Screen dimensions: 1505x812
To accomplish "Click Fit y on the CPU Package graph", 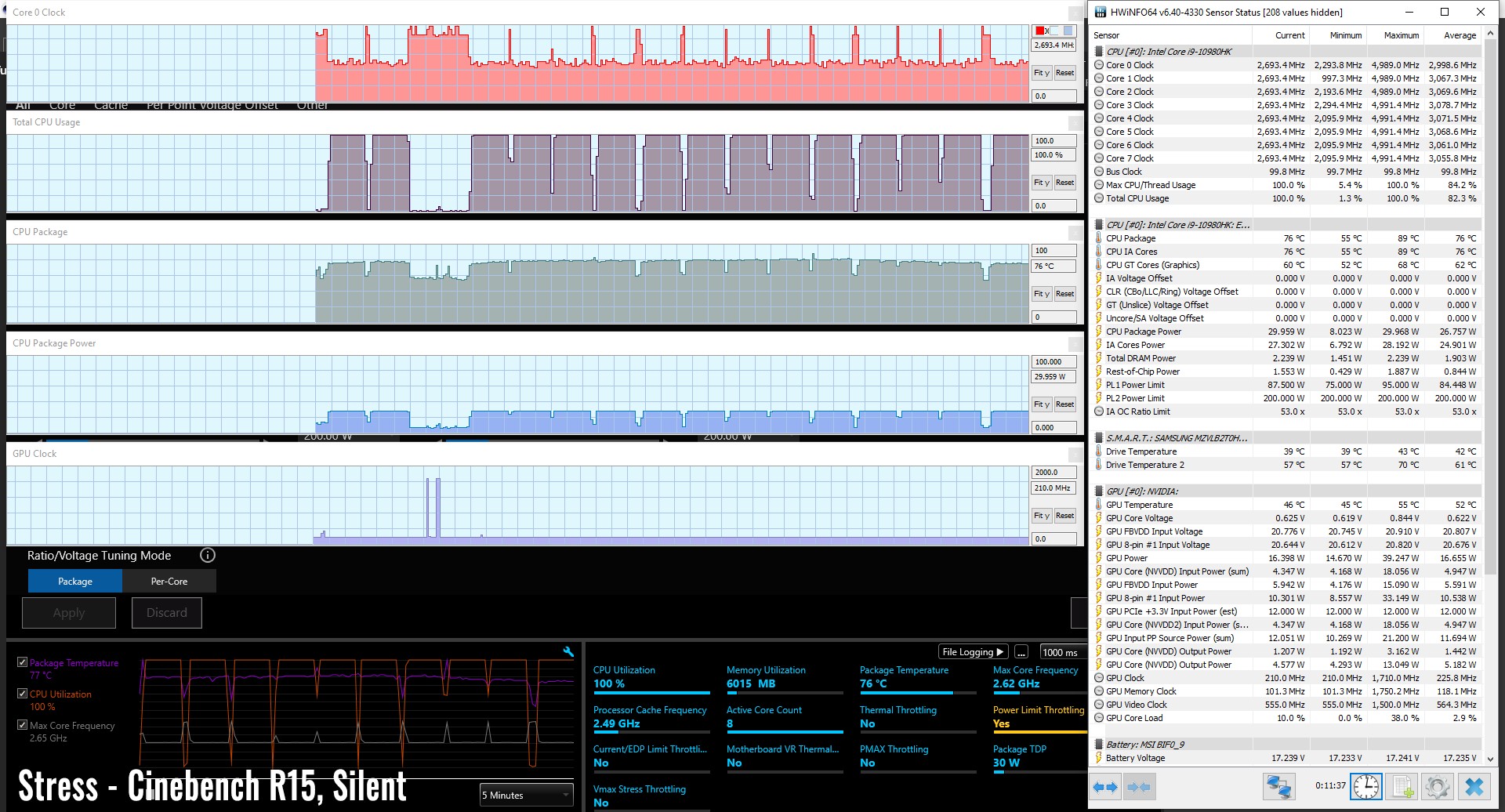I will coord(1041,294).
